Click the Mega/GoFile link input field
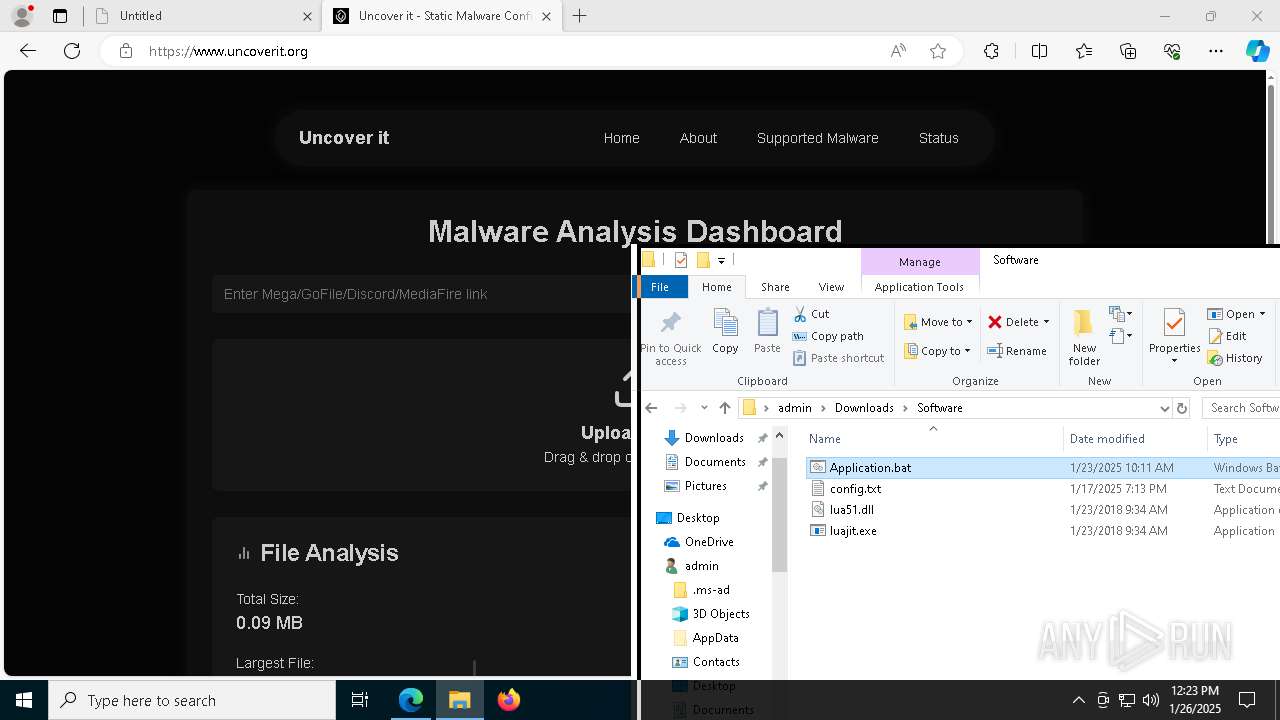 tap(422, 294)
